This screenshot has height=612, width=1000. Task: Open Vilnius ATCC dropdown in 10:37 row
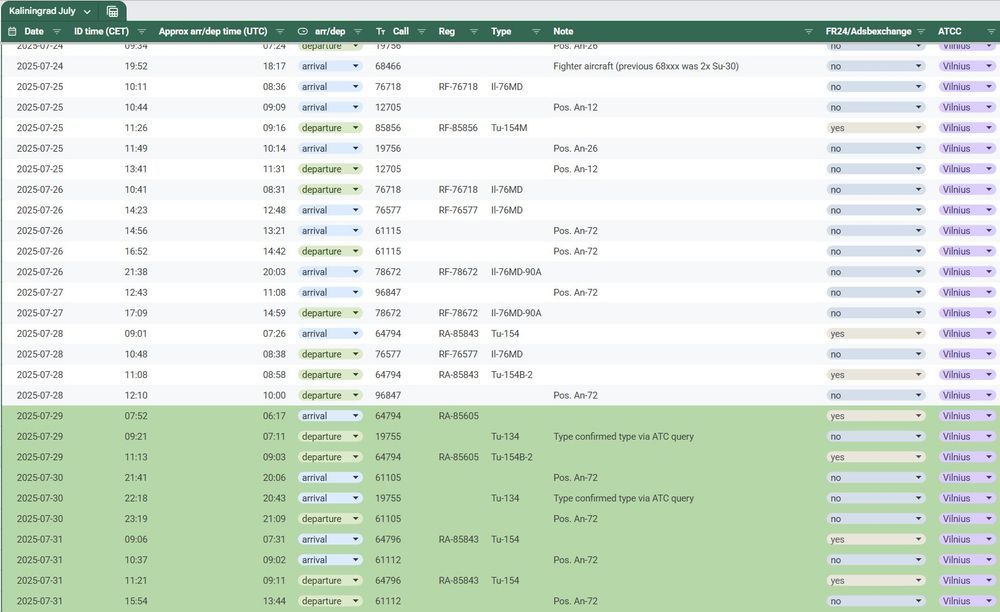[967, 560]
